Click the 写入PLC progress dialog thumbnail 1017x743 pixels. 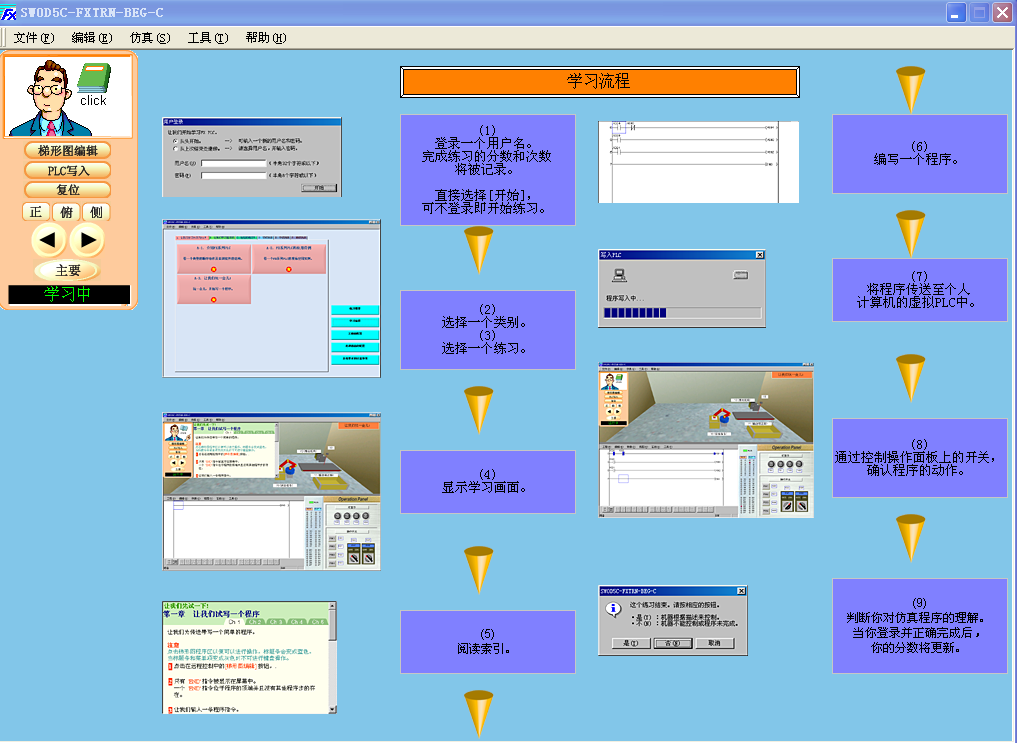coord(681,289)
